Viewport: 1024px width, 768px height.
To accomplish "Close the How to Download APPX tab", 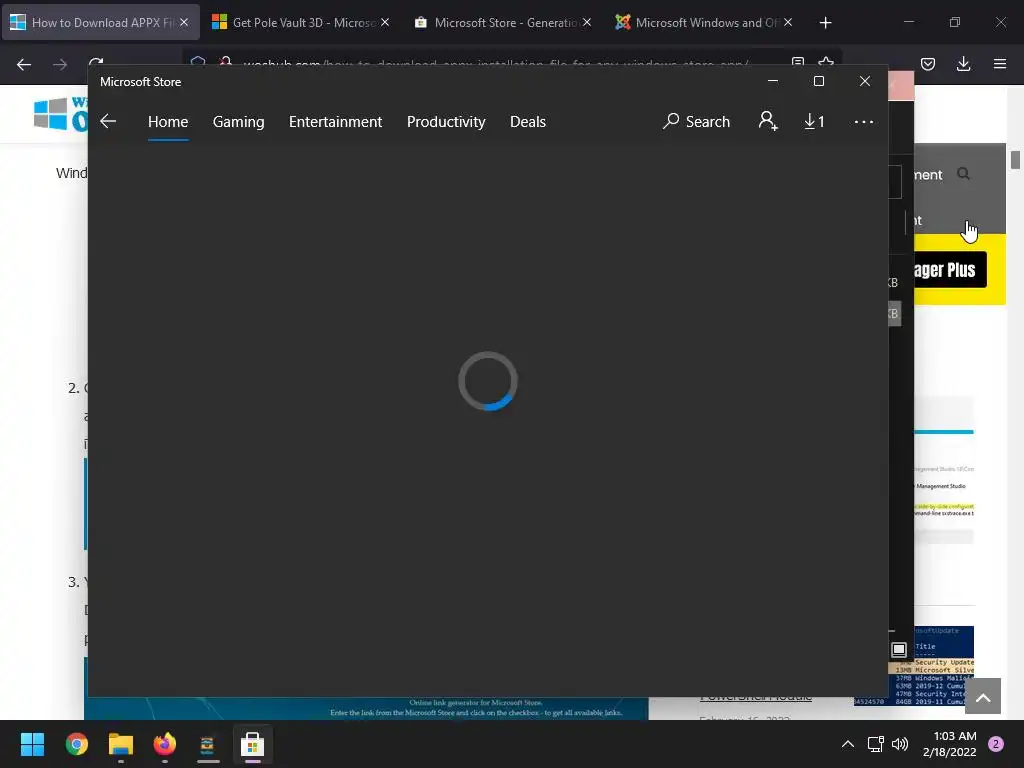I will (184, 22).
